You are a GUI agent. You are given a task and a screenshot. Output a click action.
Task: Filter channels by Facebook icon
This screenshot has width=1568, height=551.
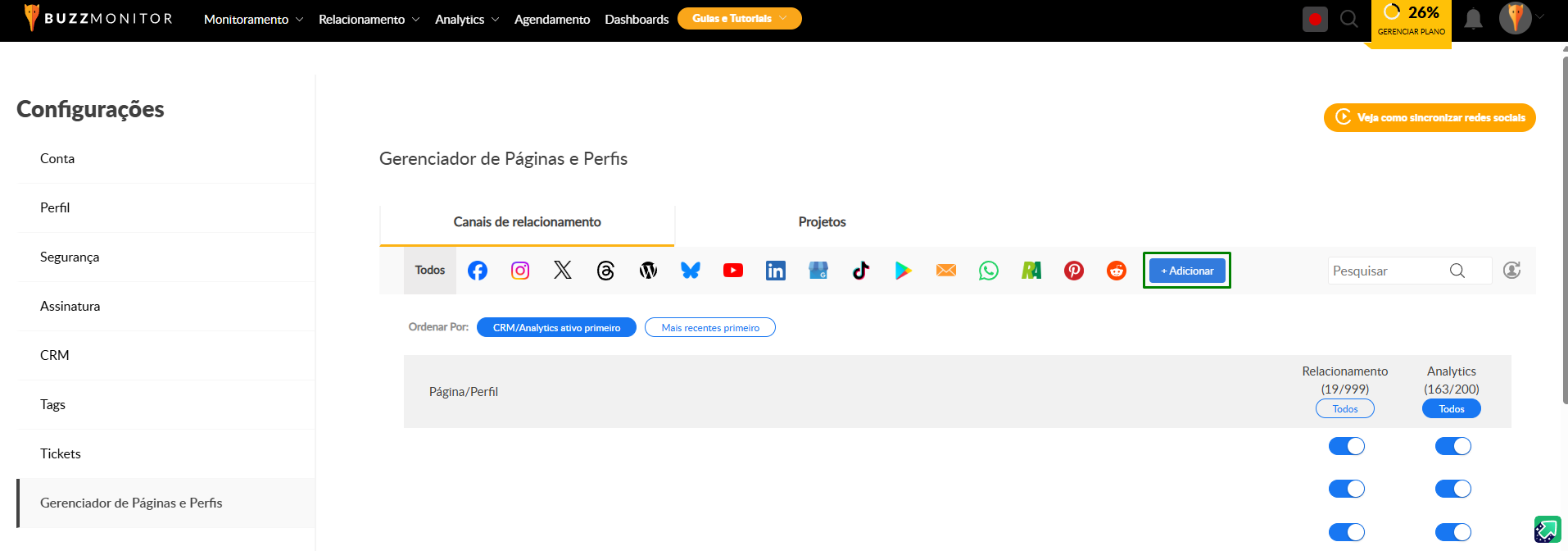(x=478, y=271)
